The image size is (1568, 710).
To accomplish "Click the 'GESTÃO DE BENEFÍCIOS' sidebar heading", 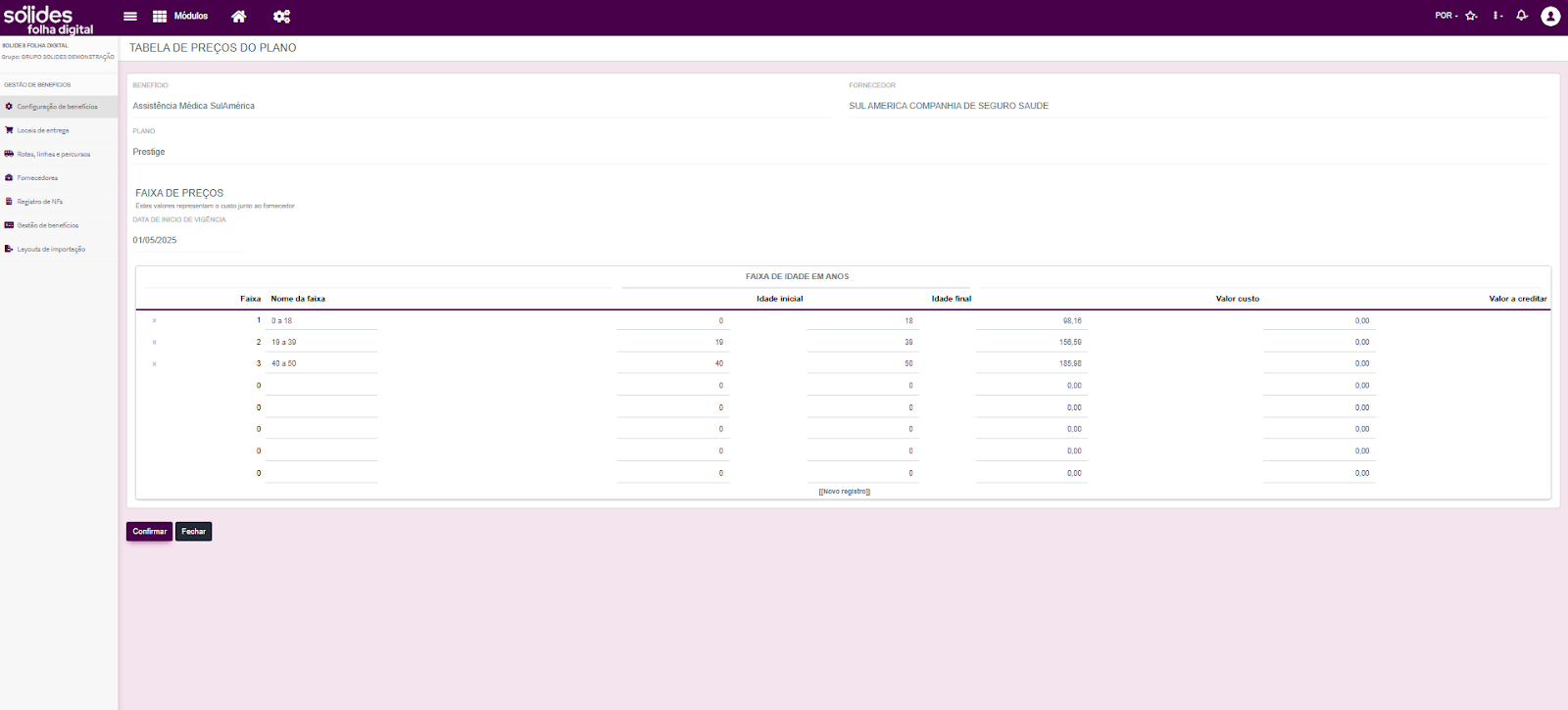I will coord(37,85).
